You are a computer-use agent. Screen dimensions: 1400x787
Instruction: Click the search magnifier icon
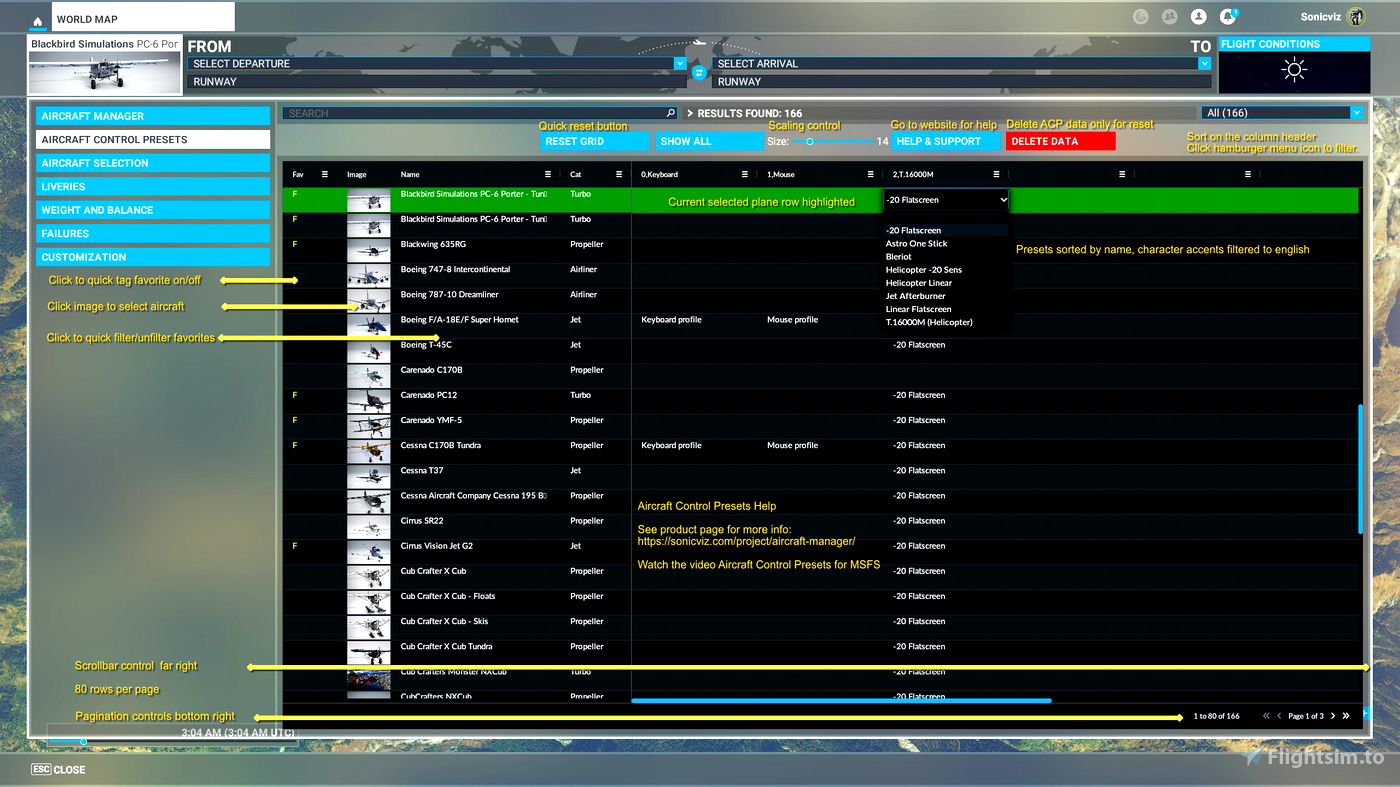[671, 113]
